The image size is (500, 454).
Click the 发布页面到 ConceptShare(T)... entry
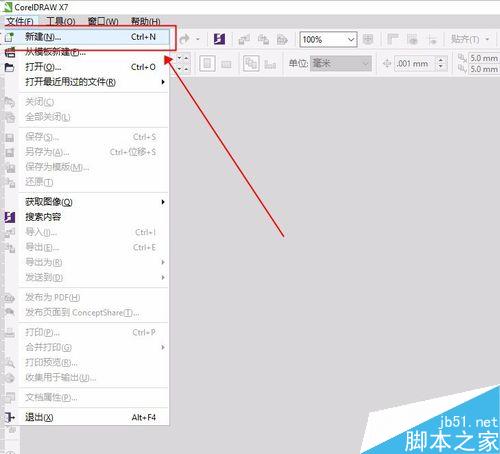click(x=87, y=313)
